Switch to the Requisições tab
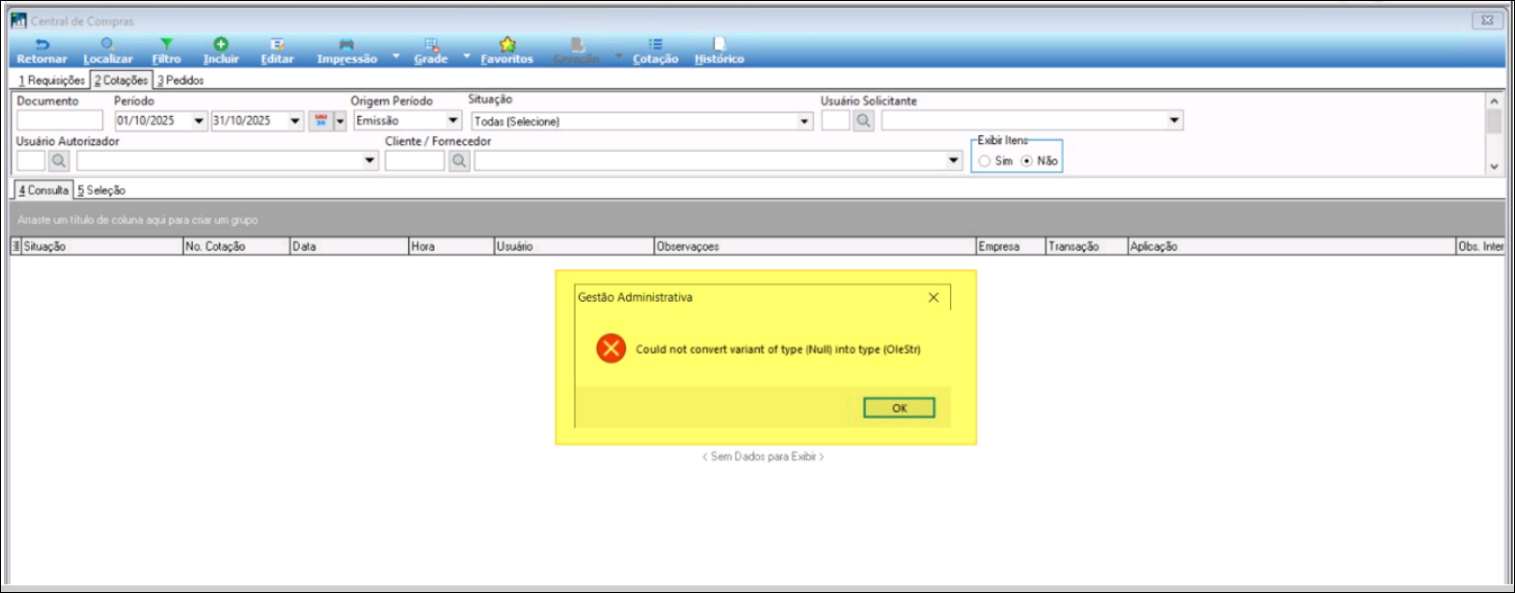 point(52,80)
